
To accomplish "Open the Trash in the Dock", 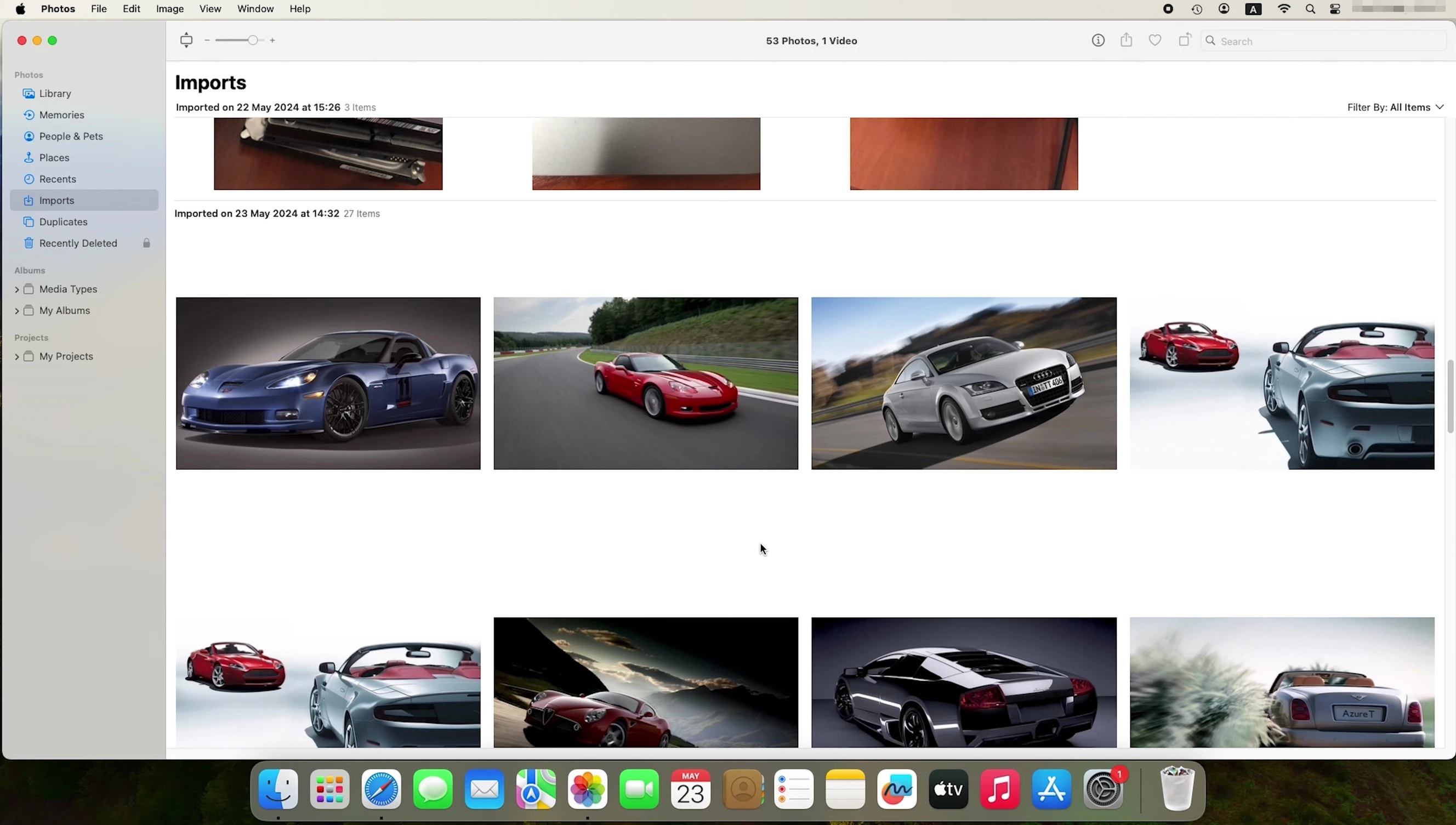I will pyautogui.click(x=1178, y=789).
